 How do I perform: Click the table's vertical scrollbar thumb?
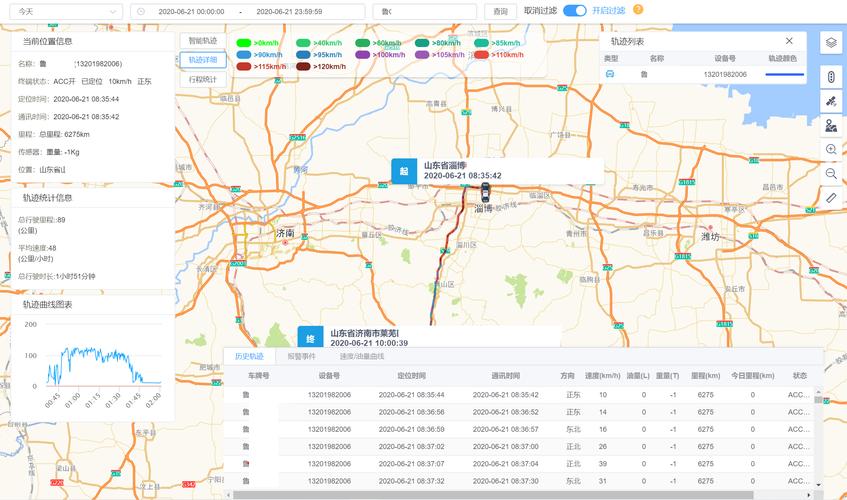(818, 400)
